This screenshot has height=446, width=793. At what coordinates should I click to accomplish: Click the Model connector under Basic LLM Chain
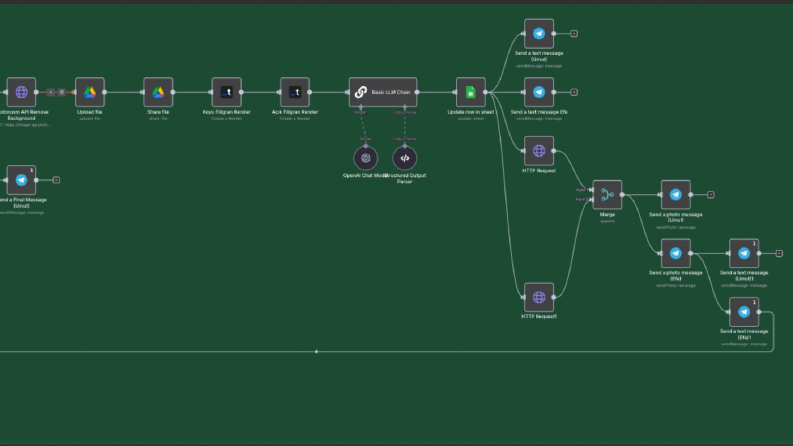coord(361,107)
